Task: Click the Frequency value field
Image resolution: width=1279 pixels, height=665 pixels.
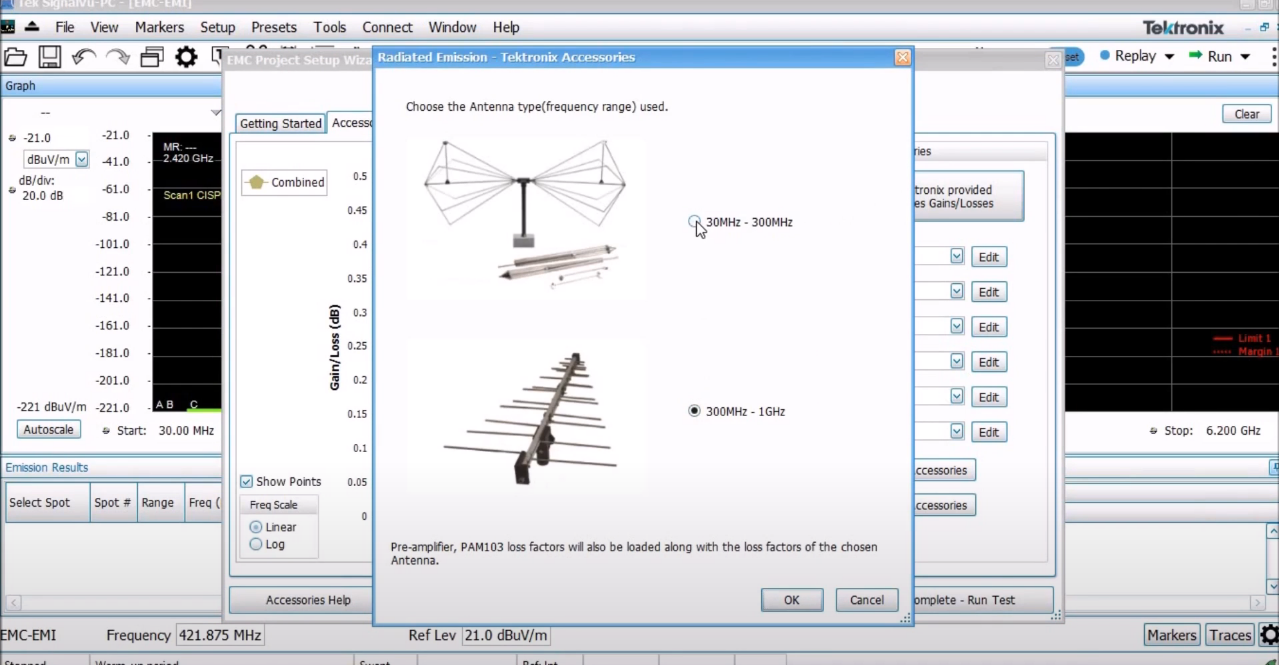Action: coord(220,635)
